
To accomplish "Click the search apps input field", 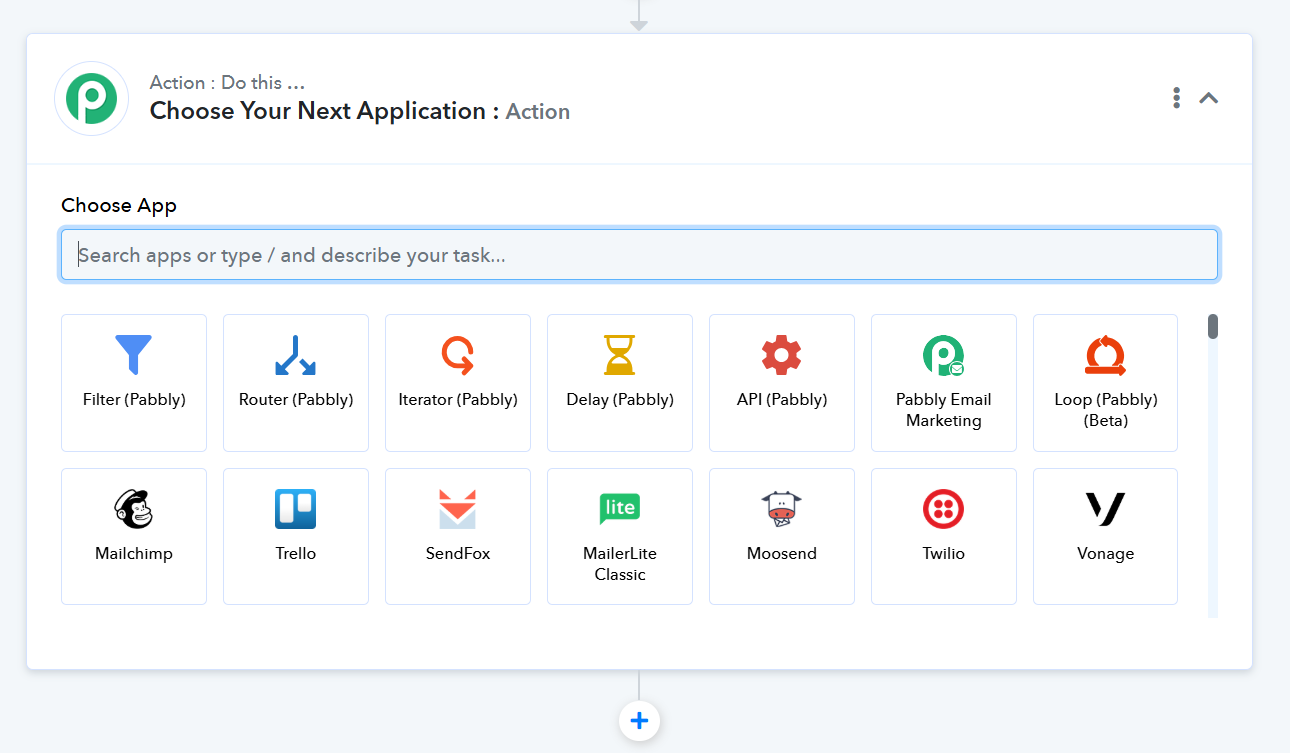I will 639,254.
